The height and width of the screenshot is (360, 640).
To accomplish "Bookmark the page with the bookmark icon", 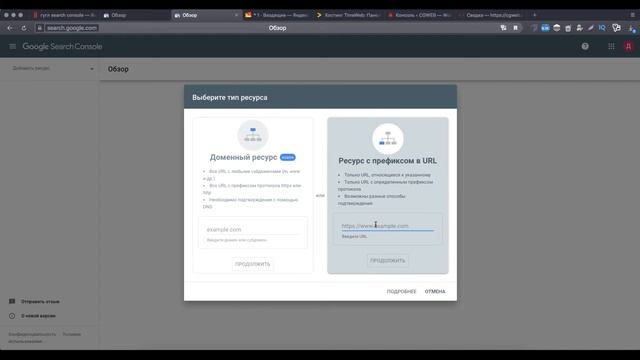I will [x=516, y=28].
